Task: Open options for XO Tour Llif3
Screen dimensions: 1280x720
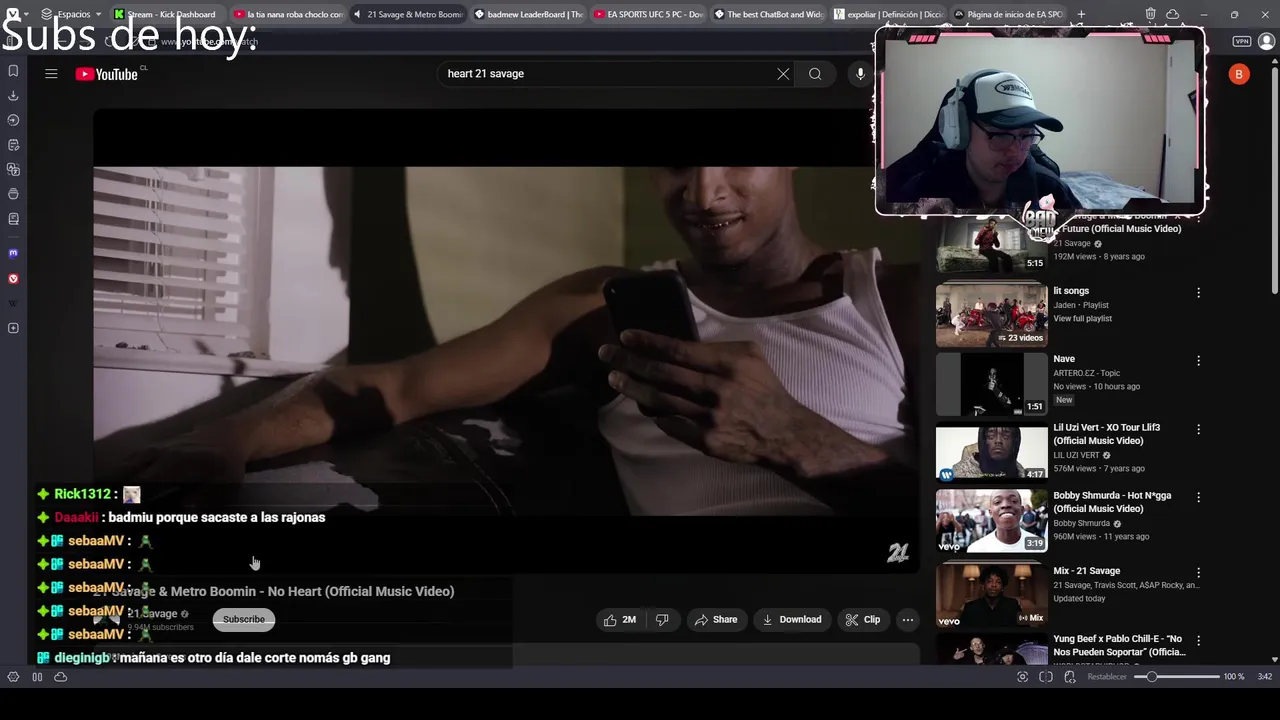Action: coord(1198,429)
